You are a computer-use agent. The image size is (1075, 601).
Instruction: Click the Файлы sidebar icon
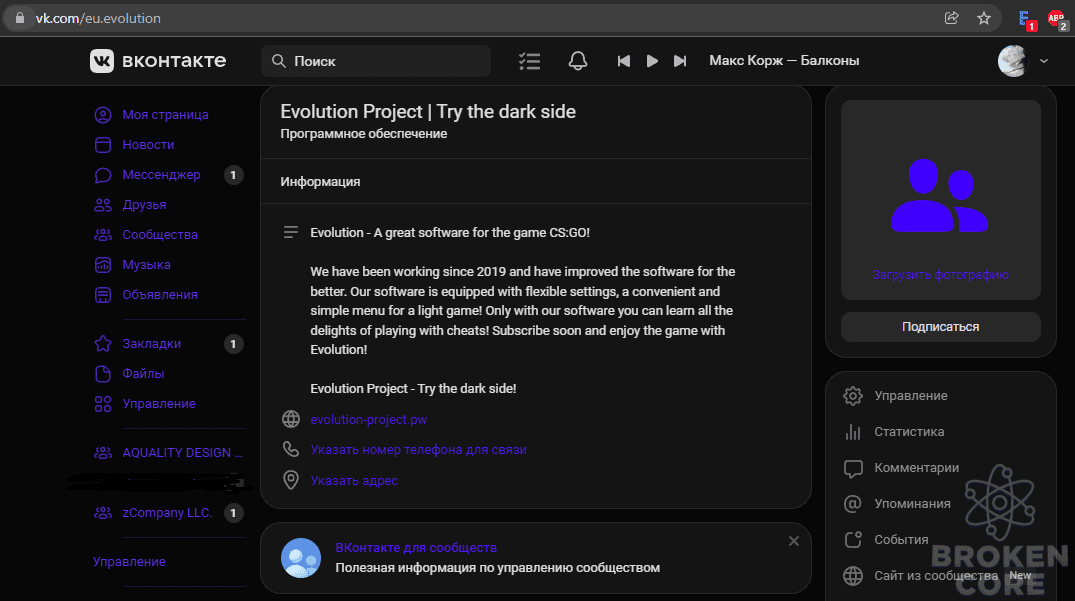[x=103, y=373]
